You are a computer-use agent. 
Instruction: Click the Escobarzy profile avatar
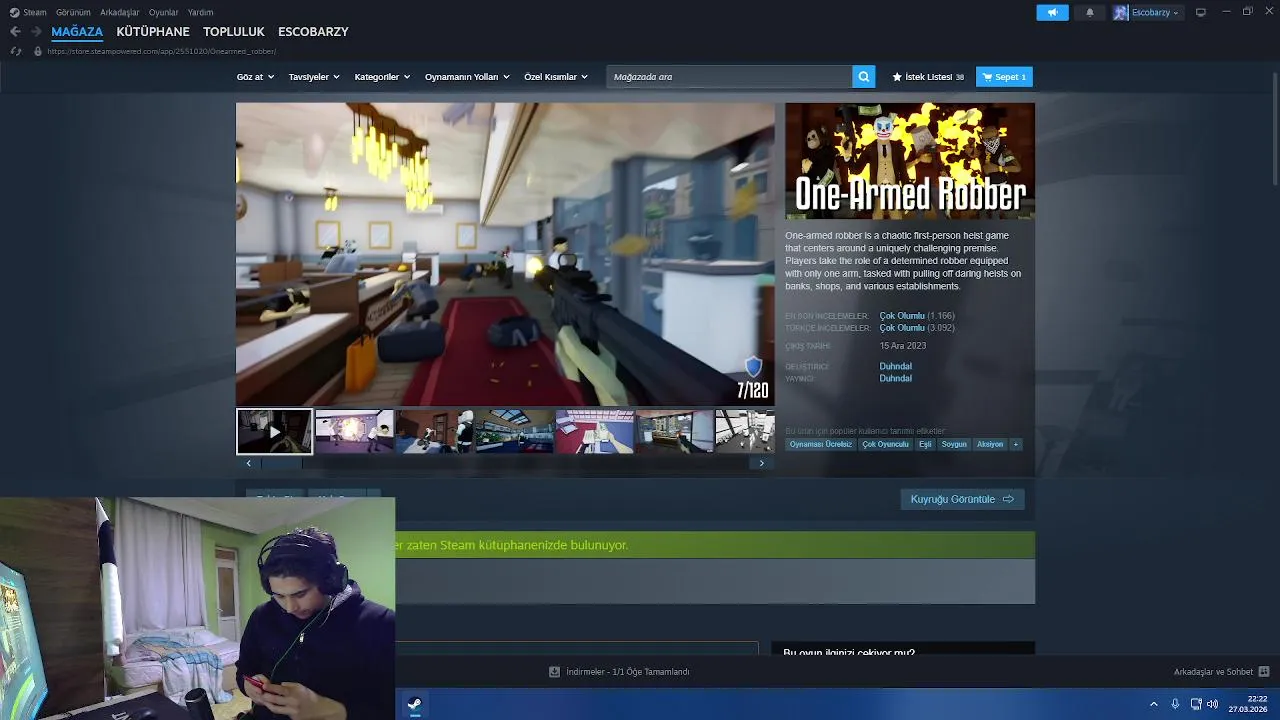1121,12
